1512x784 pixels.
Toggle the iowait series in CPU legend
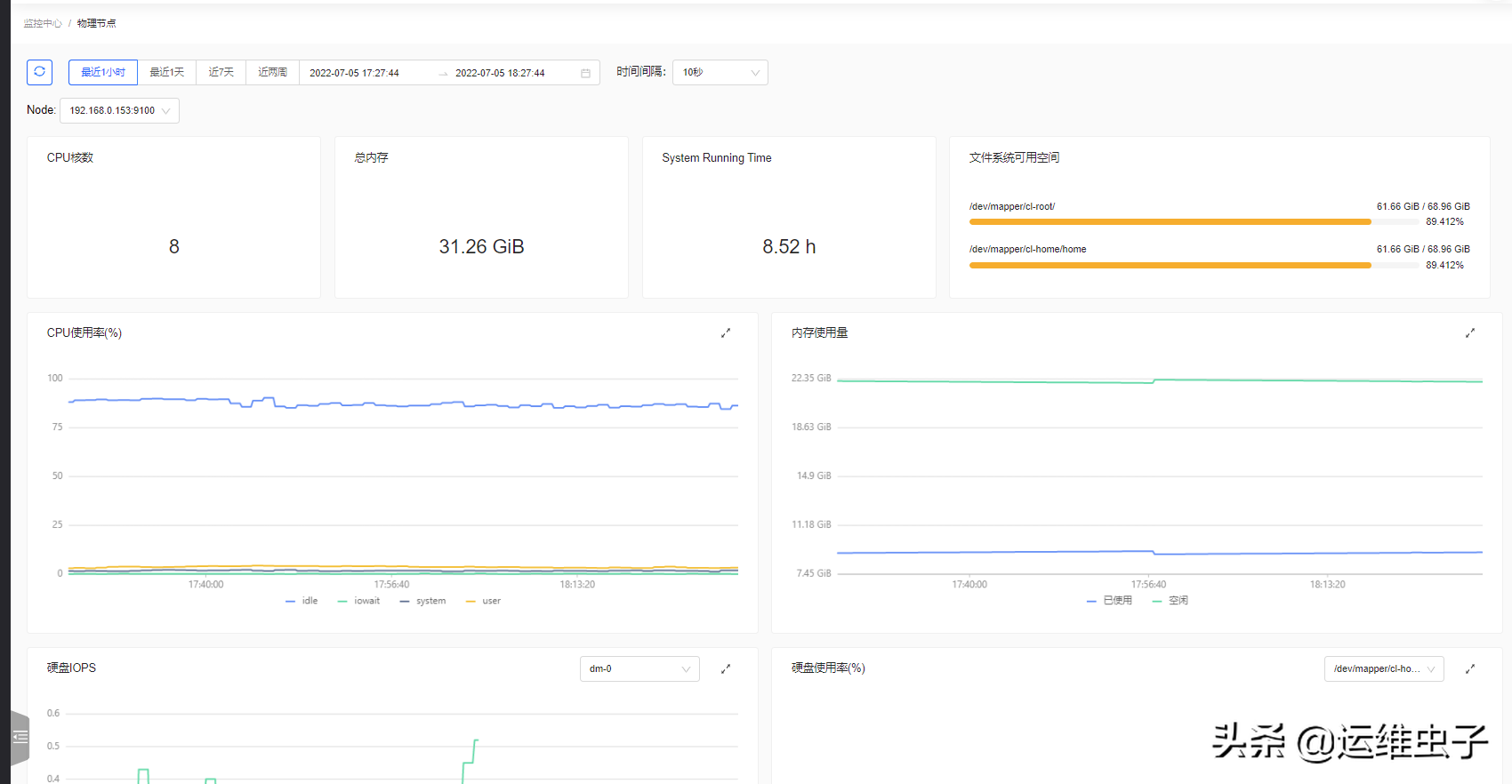click(x=358, y=601)
